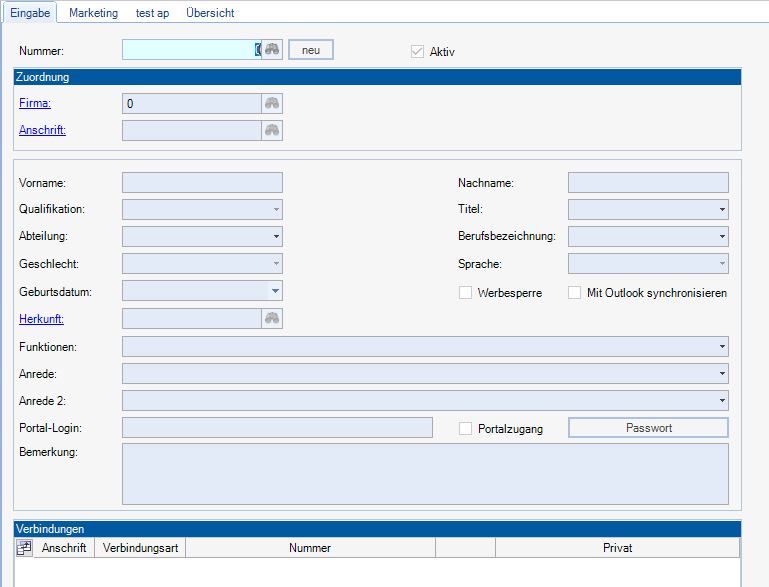The height and width of the screenshot is (587, 769).
Task: Follow the Firma link label
Action: point(35,103)
